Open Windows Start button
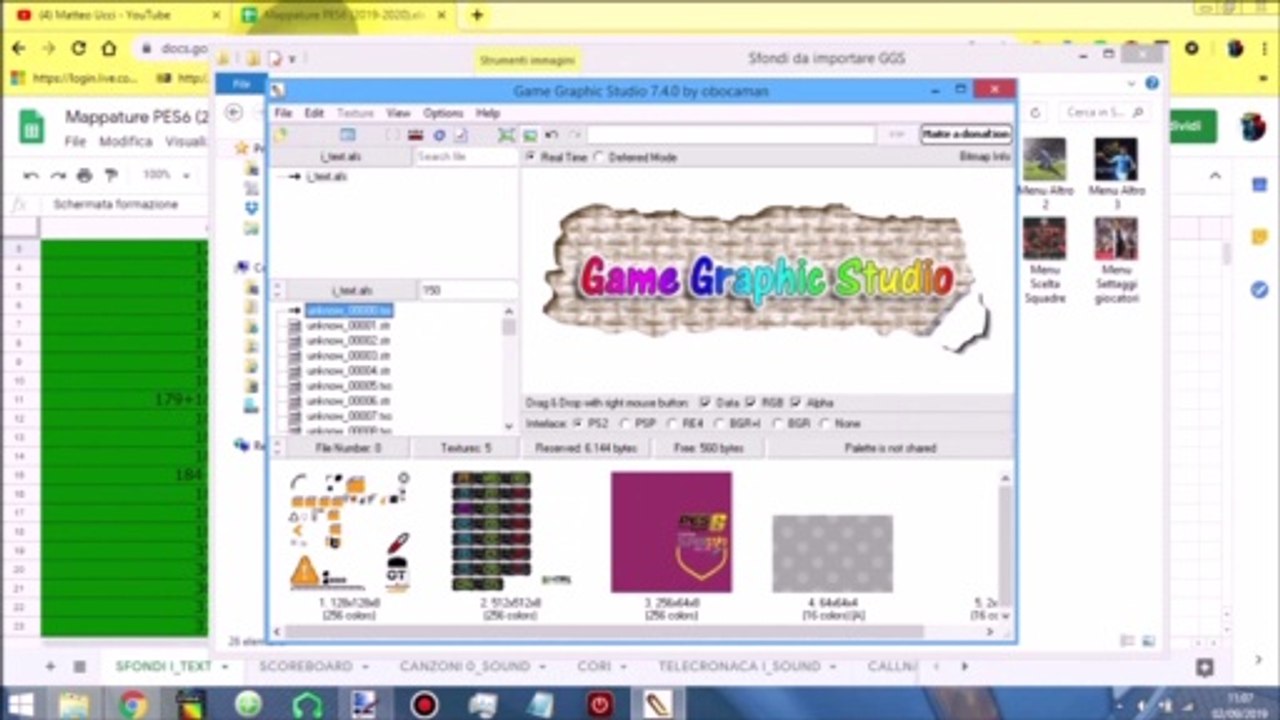Viewport: 1280px width, 720px height. click(x=20, y=704)
